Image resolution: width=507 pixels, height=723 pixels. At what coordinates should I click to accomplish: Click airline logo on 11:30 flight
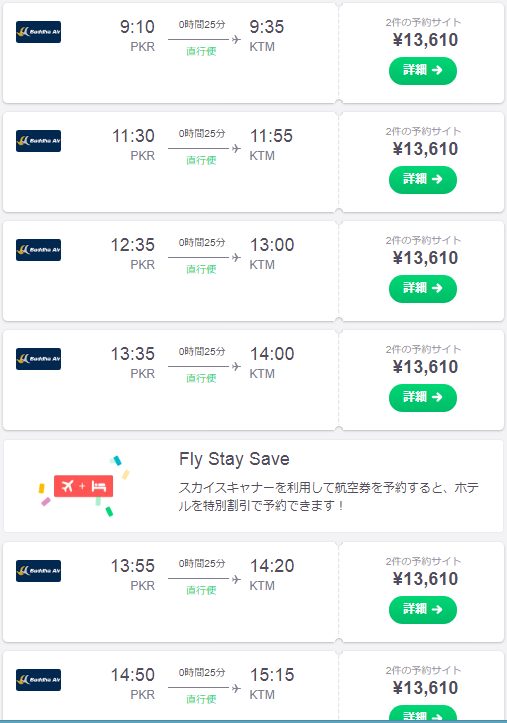38,141
